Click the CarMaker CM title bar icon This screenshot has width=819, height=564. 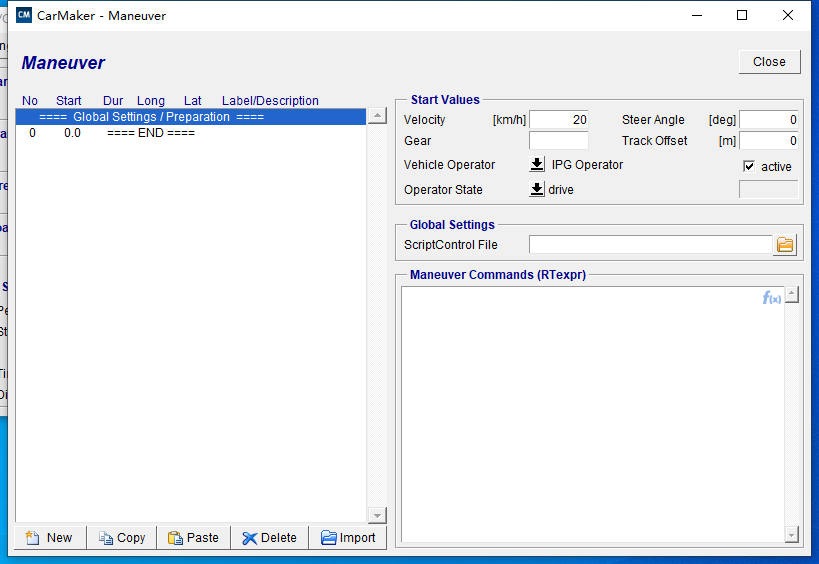point(24,15)
